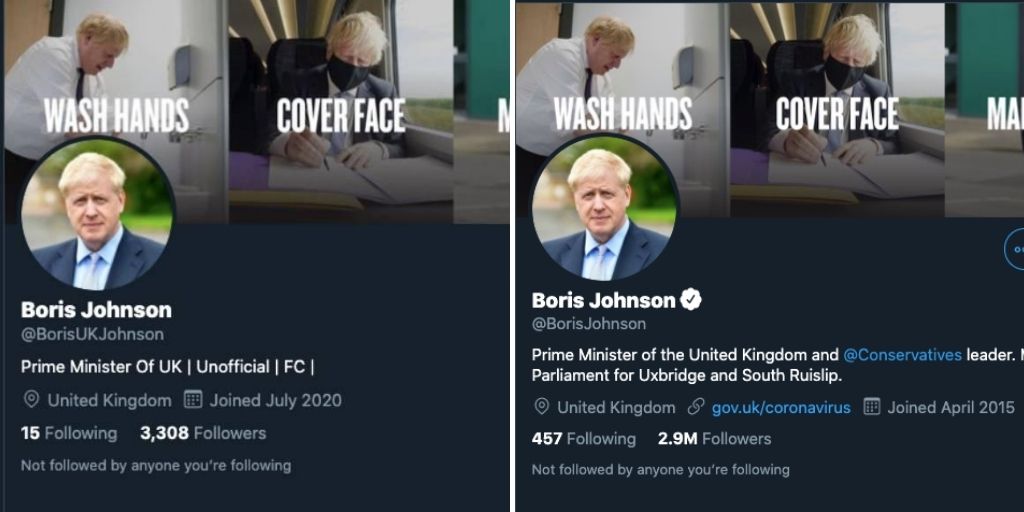Click calendar icon next to Joined July 2020

(x=192, y=400)
